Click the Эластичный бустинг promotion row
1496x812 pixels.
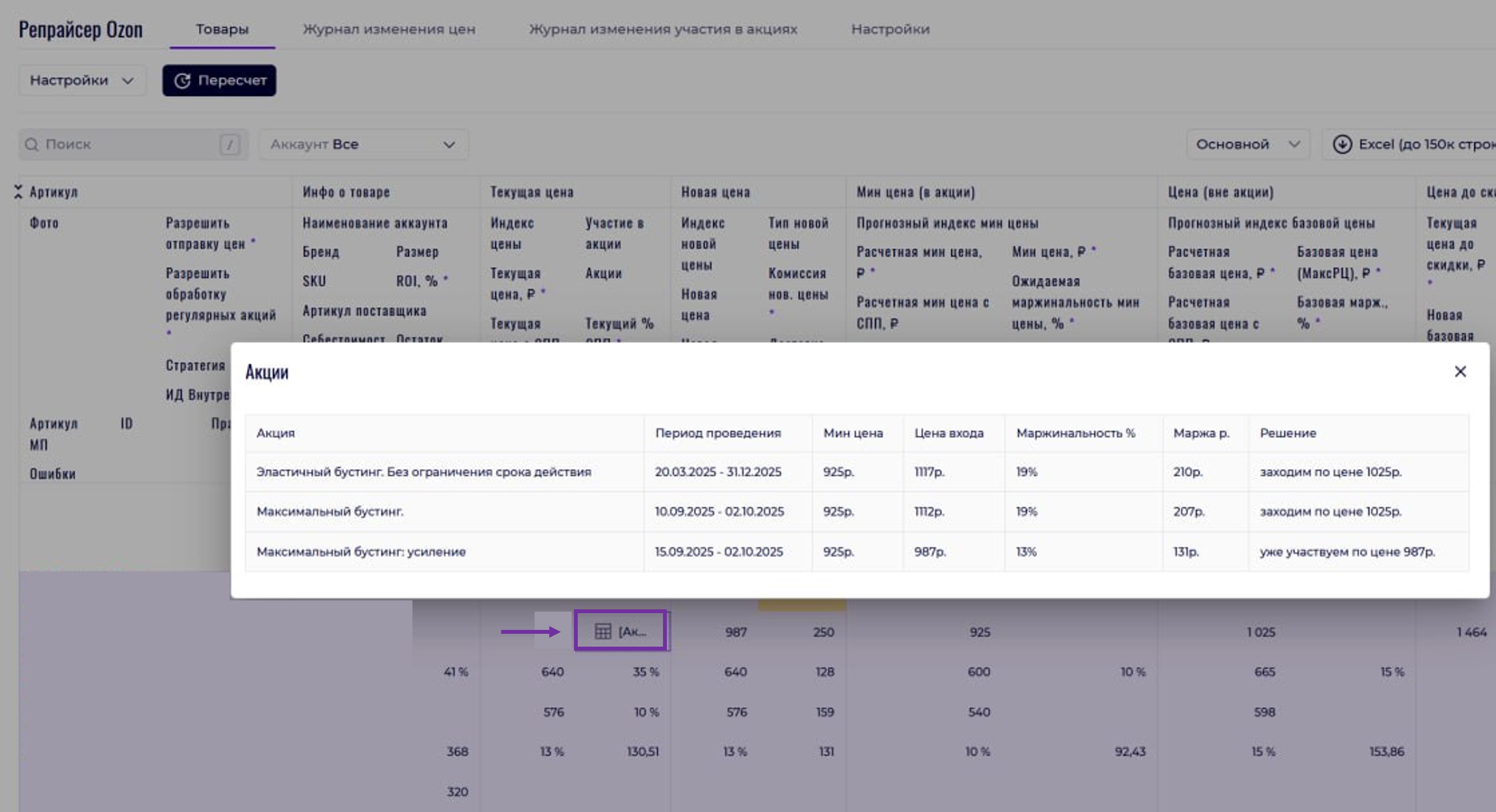(423, 472)
